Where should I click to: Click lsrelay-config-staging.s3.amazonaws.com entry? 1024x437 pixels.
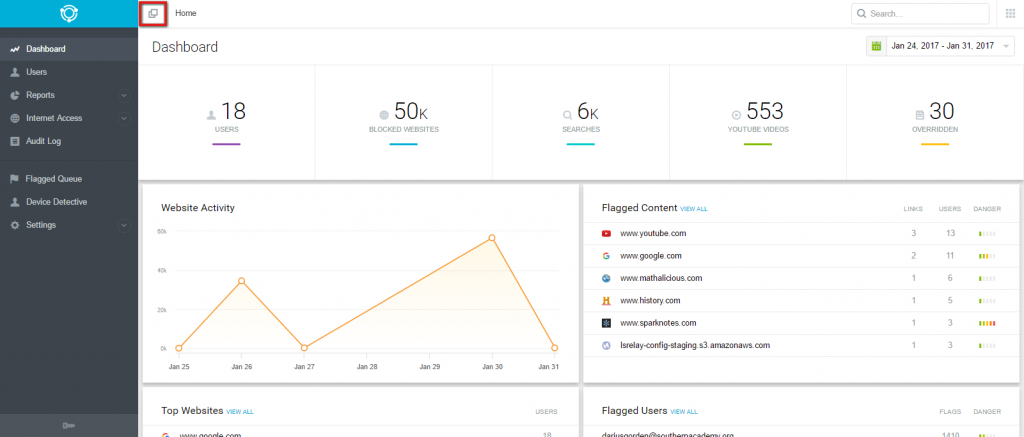(696, 345)
